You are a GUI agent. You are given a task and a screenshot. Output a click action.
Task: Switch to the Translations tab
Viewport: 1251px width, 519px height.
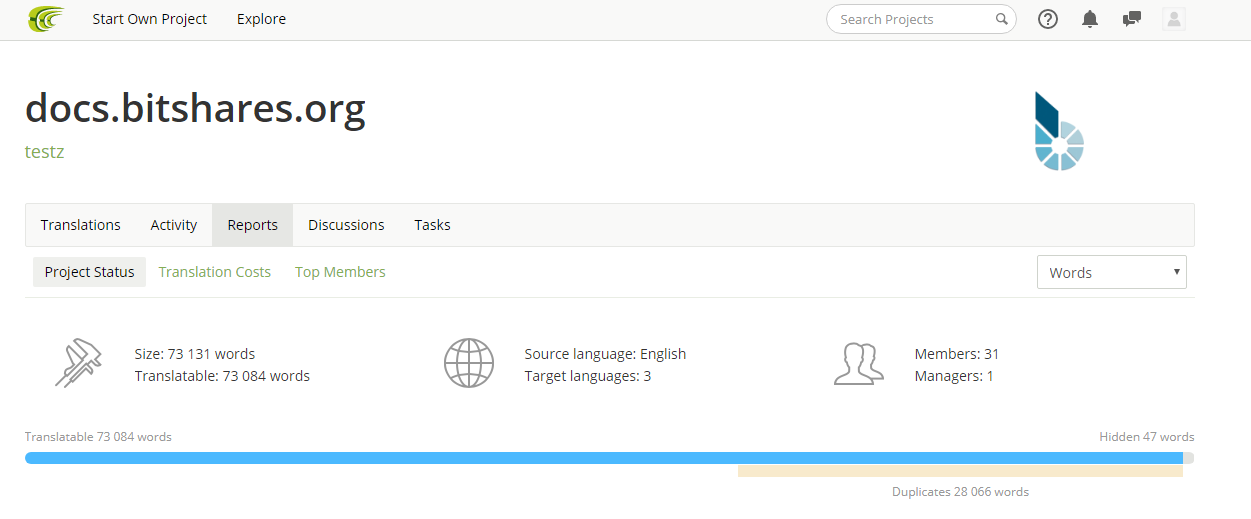pos(81,225)
